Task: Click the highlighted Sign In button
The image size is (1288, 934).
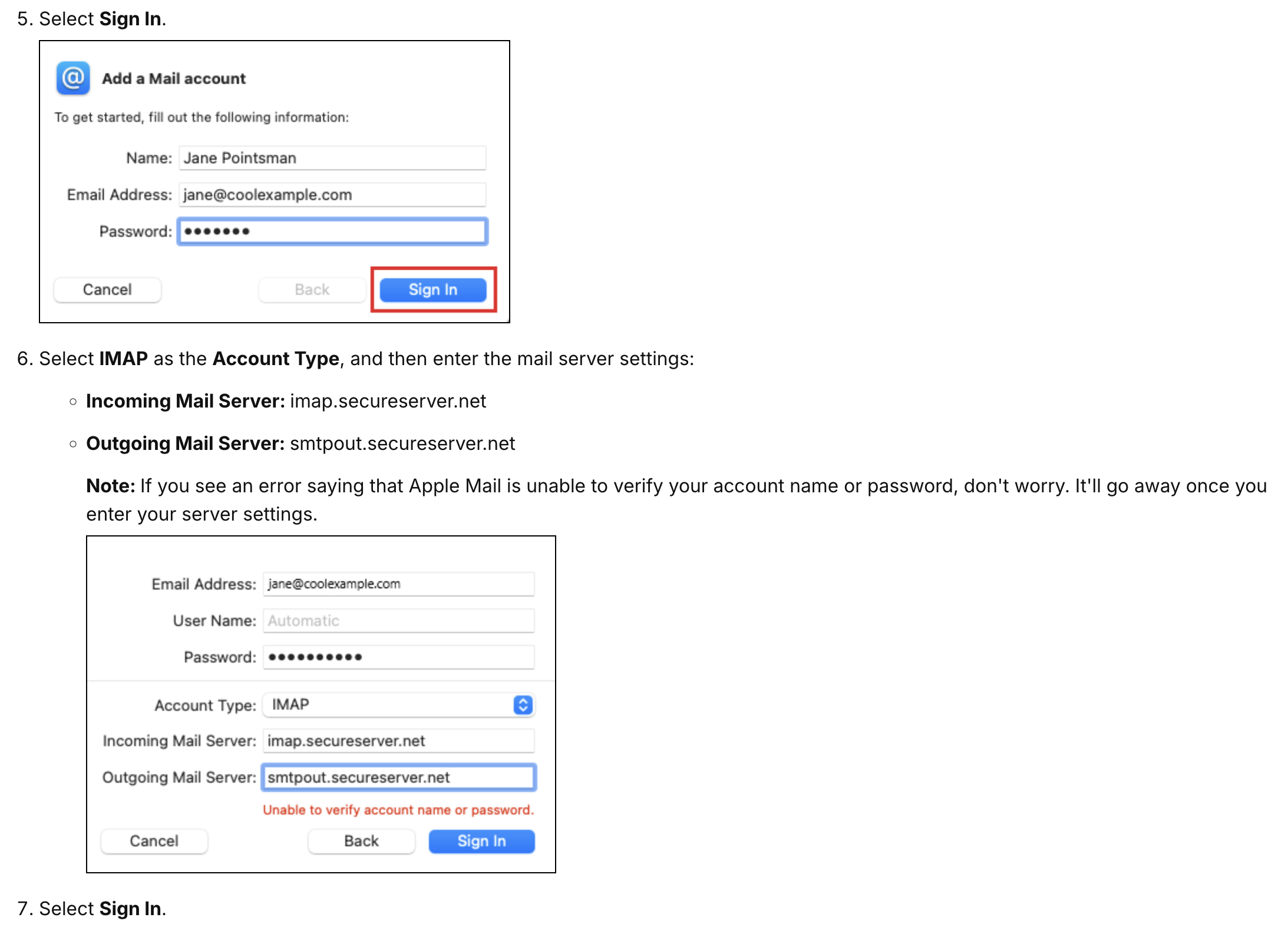Action: tap(433, 290)
